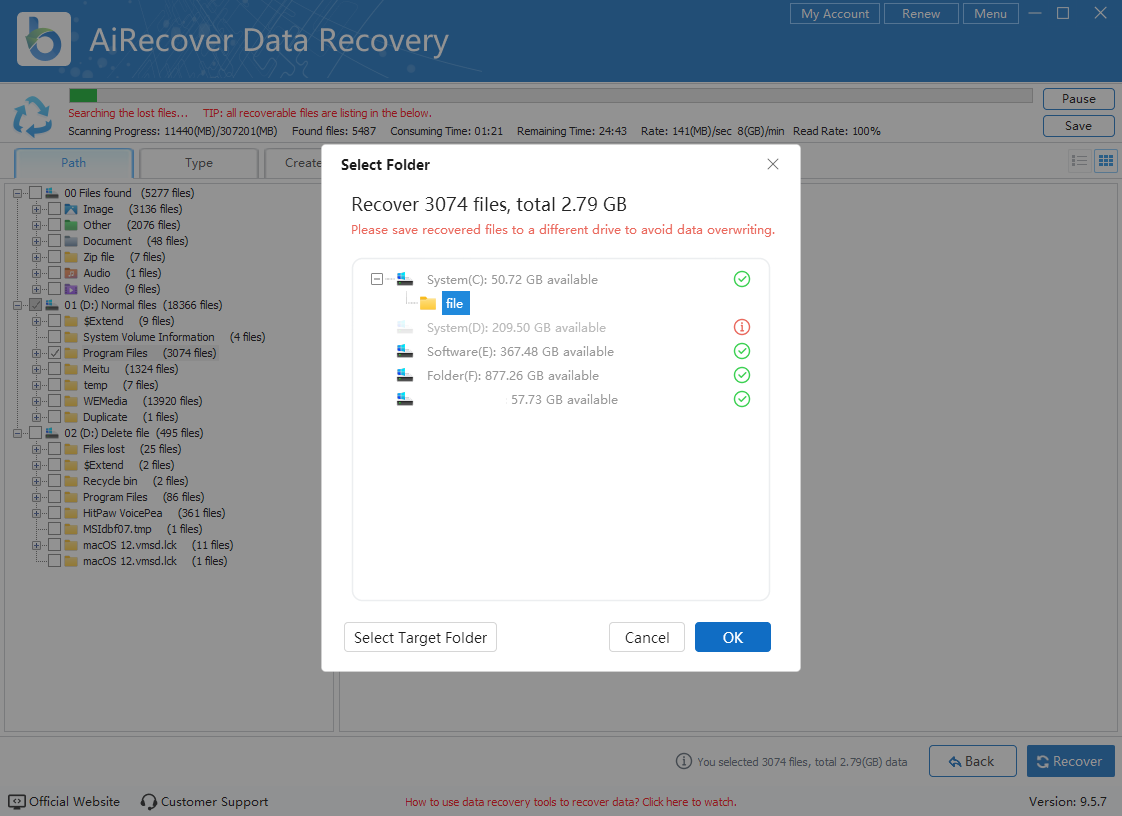The width and height of the screenshot is (1122, 816).
Task: Check the Image files checkbox
Action: coord(54,209)
